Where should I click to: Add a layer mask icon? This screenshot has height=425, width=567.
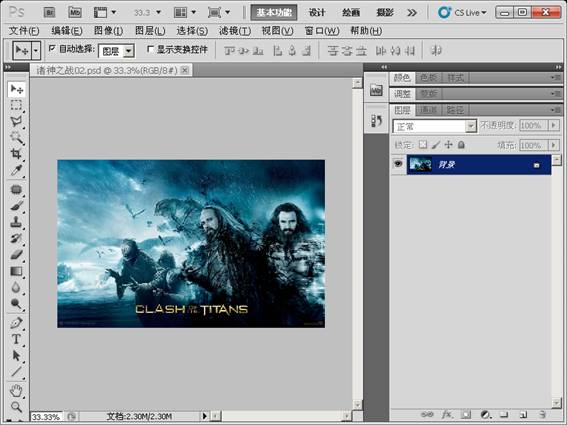click(466, 415)
